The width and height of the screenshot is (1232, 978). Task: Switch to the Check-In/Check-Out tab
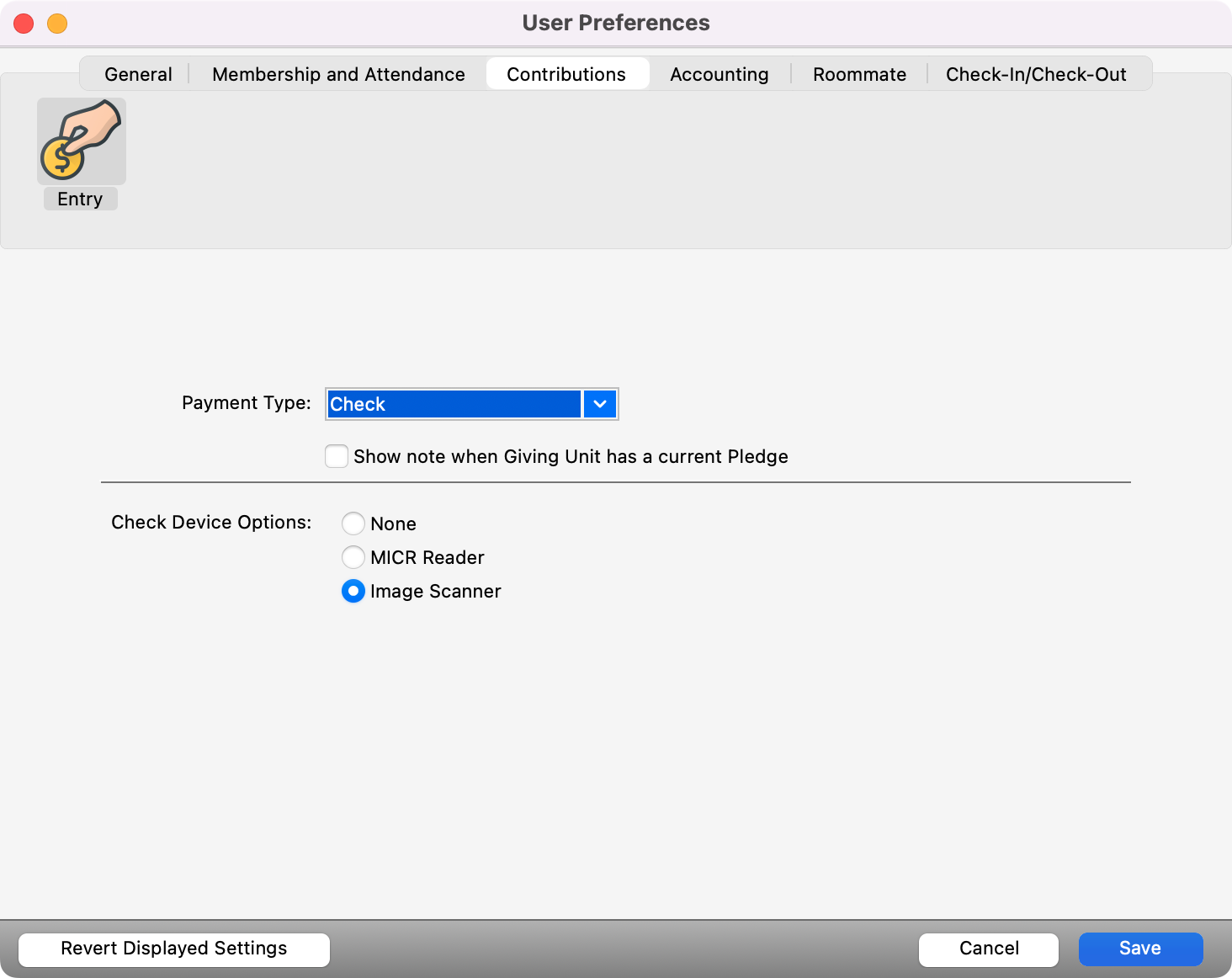pyautogui.click(x=1036, y=74)
